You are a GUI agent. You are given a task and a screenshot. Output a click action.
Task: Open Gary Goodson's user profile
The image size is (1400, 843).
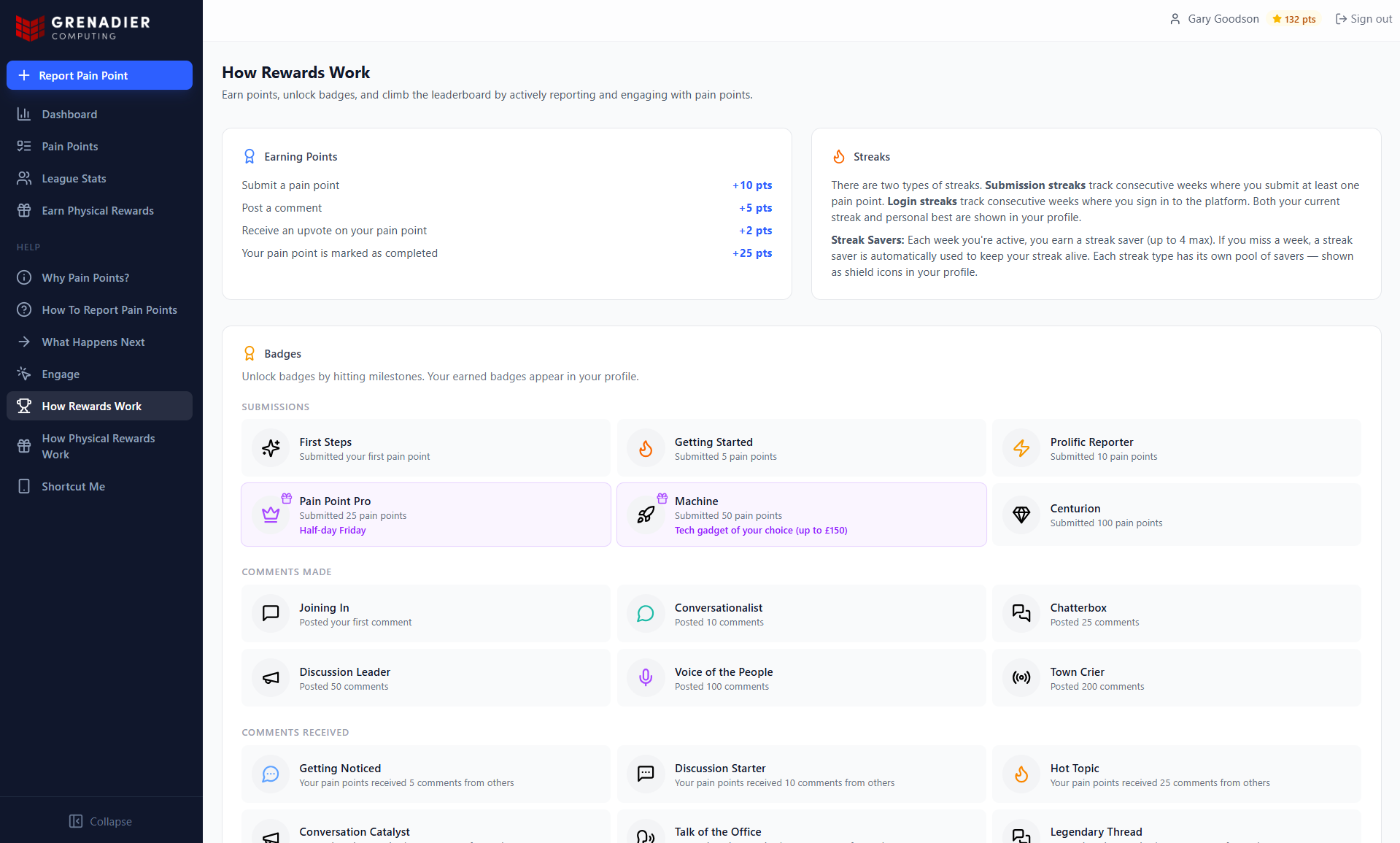click(x=1215, y=19)
